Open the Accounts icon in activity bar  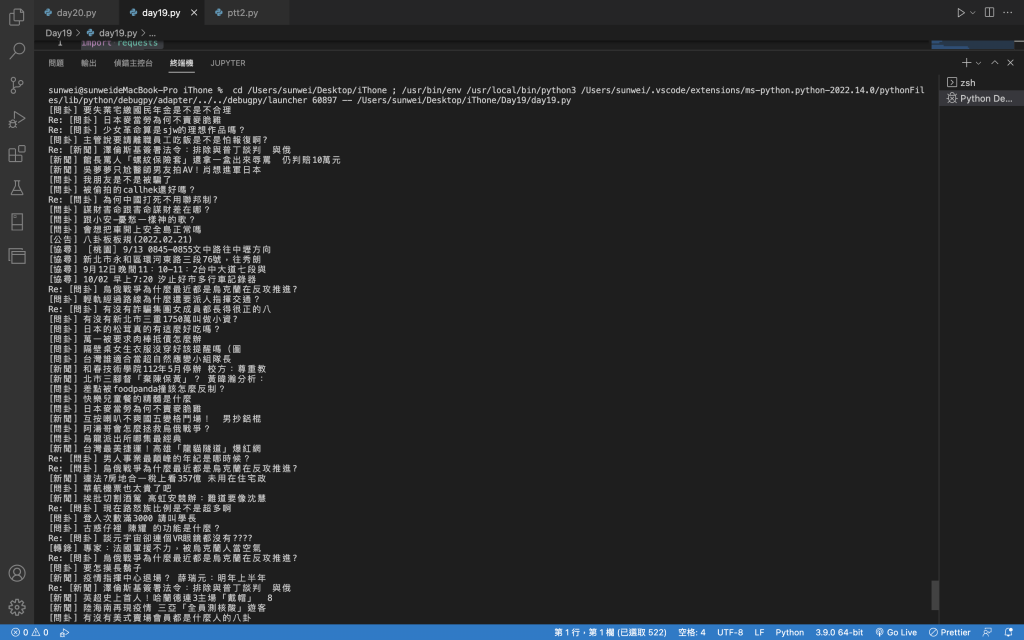(x=17, y=573)
